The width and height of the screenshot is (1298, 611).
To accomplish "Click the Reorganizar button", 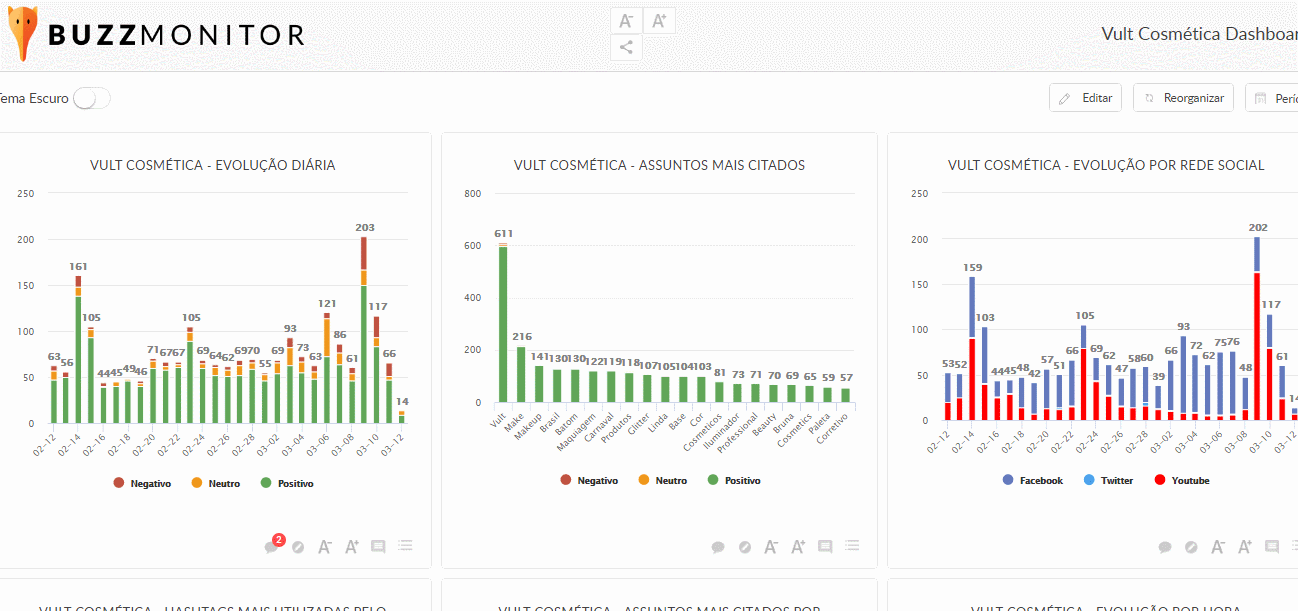I will 1183,98.
